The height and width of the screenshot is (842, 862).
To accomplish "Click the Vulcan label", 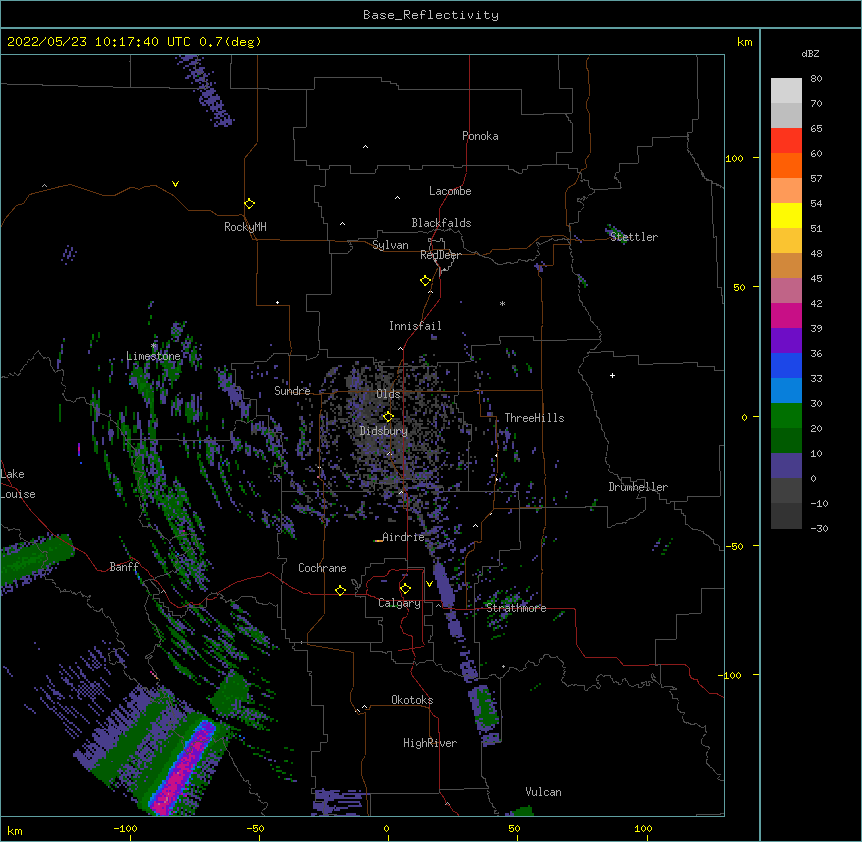I will point(543,792).
